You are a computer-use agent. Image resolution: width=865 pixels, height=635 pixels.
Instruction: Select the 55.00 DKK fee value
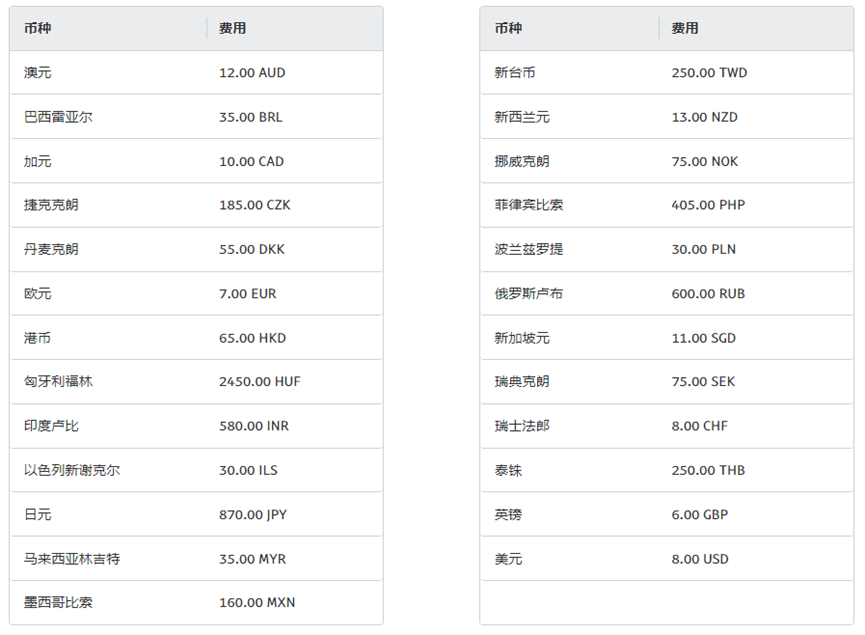(x=252, y=249)
